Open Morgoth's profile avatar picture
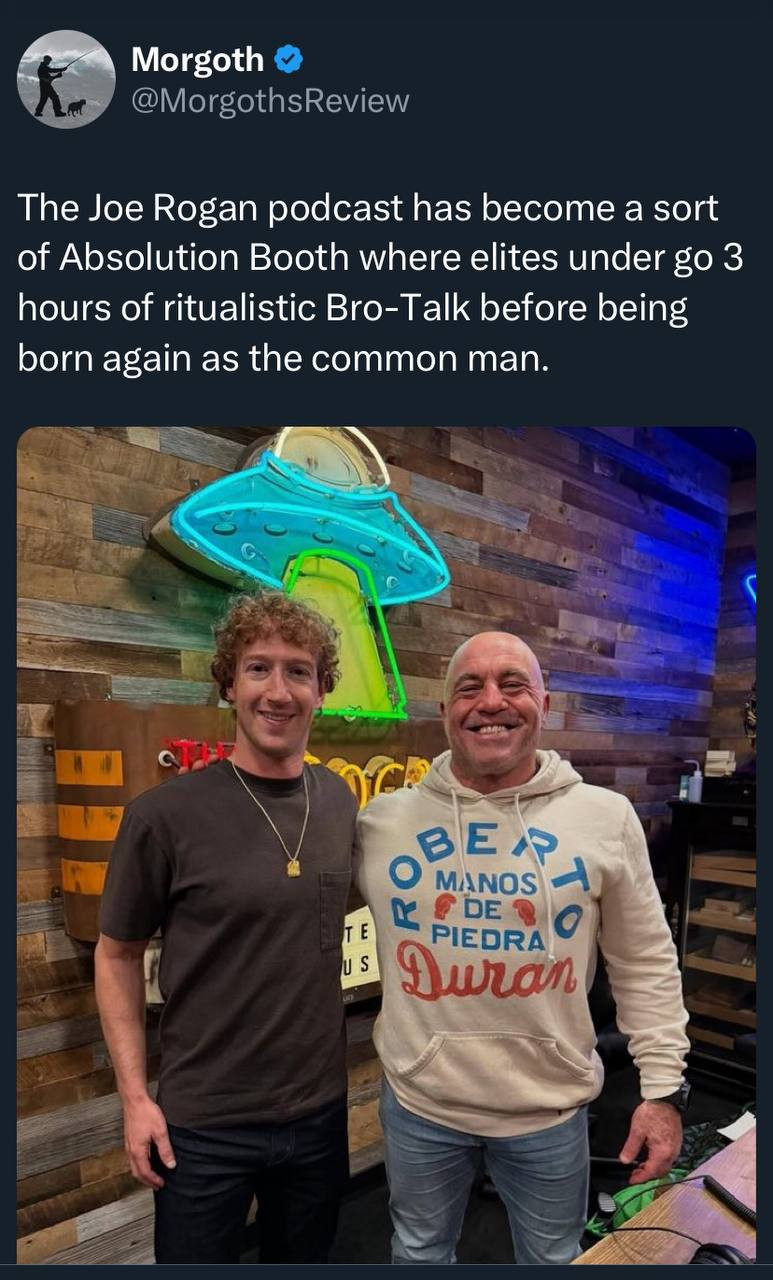773x1280 pixels. [66, 79]
